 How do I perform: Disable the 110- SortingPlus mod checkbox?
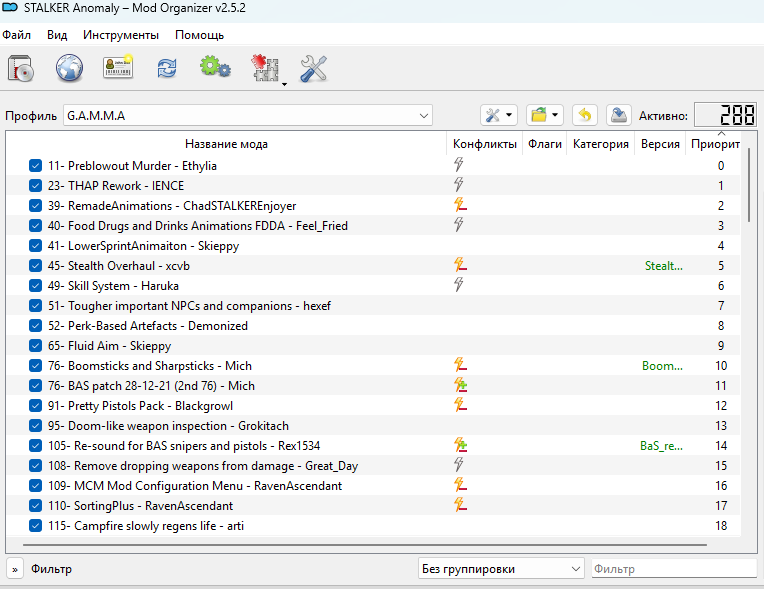pos(36,506)
